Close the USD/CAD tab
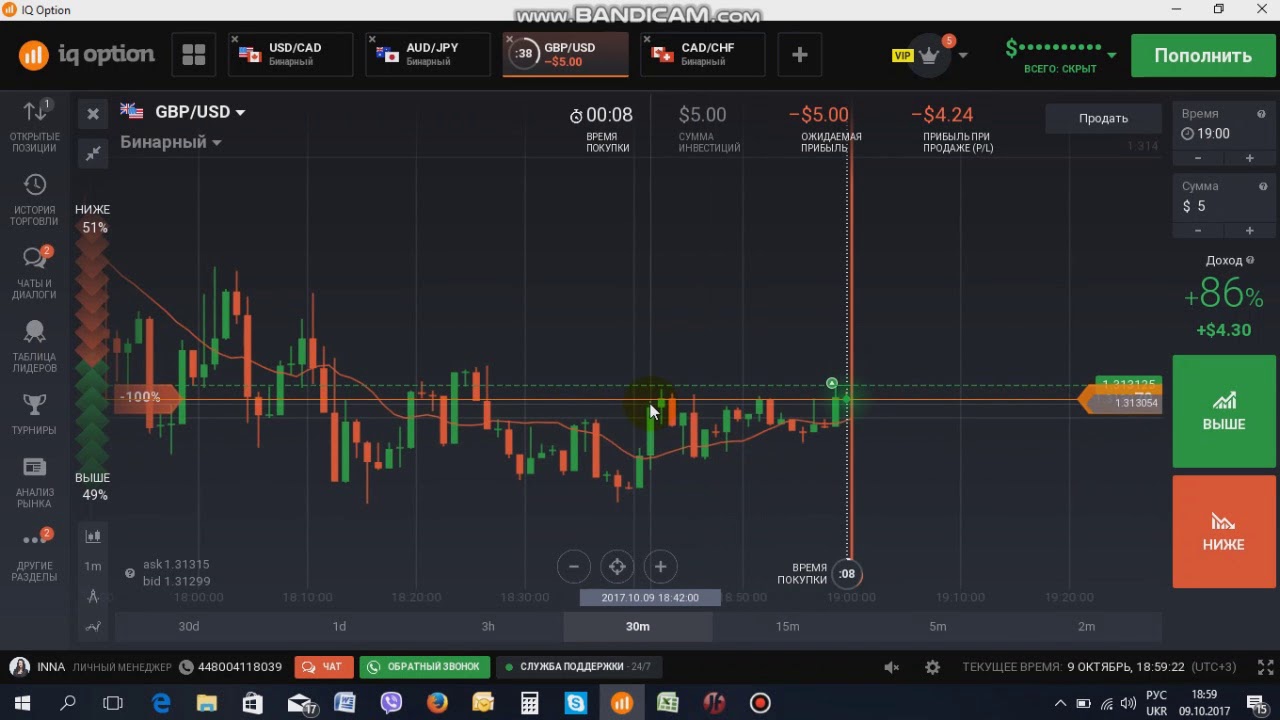Image resolution: width=1280 pixels, height=720 pixels. pyautogui.click(x=235, y=40)
